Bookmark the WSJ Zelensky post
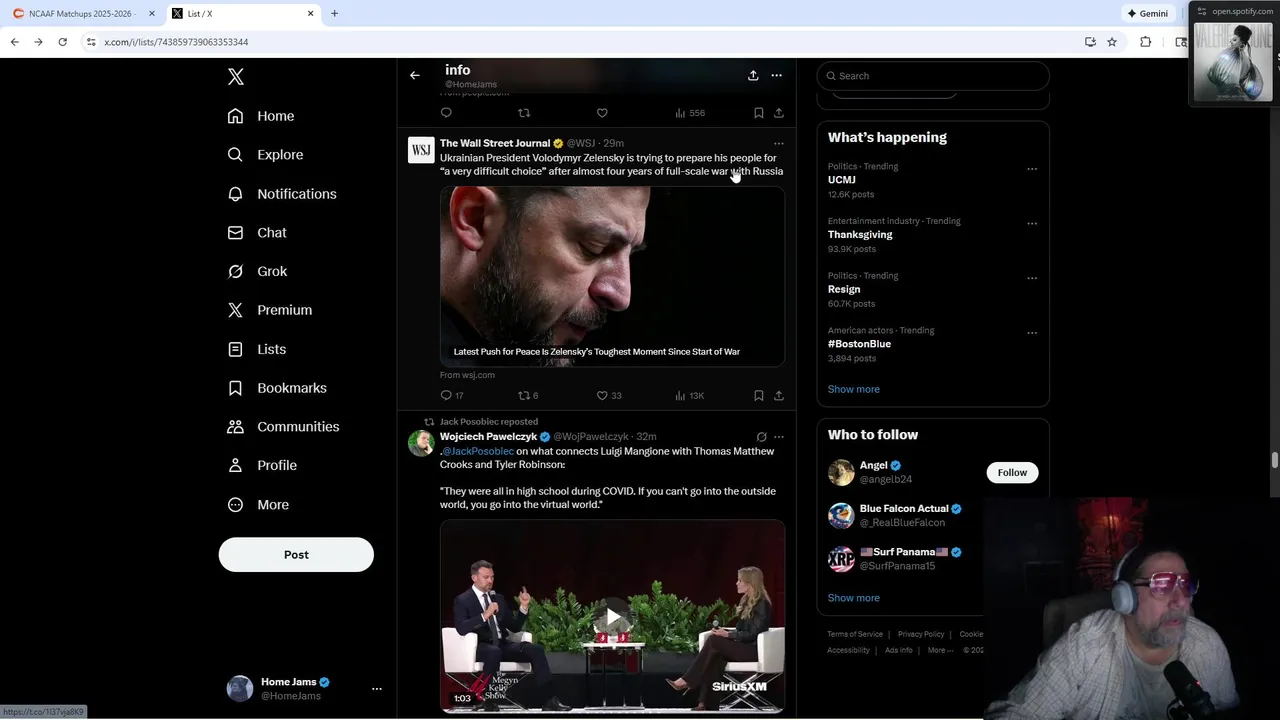The width and height of the screenshot is (1280, 720). tap(758, 395)
